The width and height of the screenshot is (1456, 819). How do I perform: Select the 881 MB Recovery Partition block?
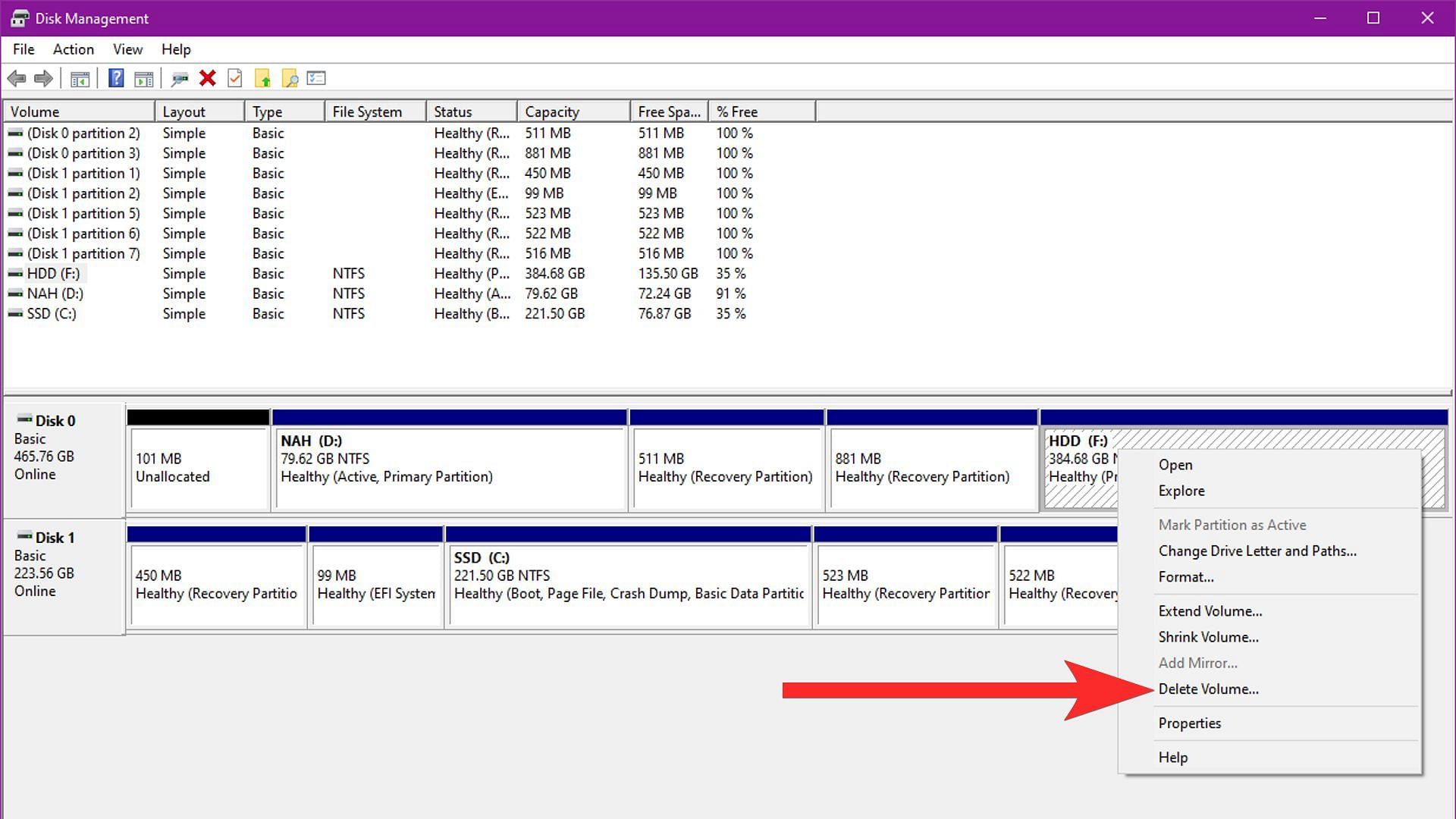(x=932, y=460)
